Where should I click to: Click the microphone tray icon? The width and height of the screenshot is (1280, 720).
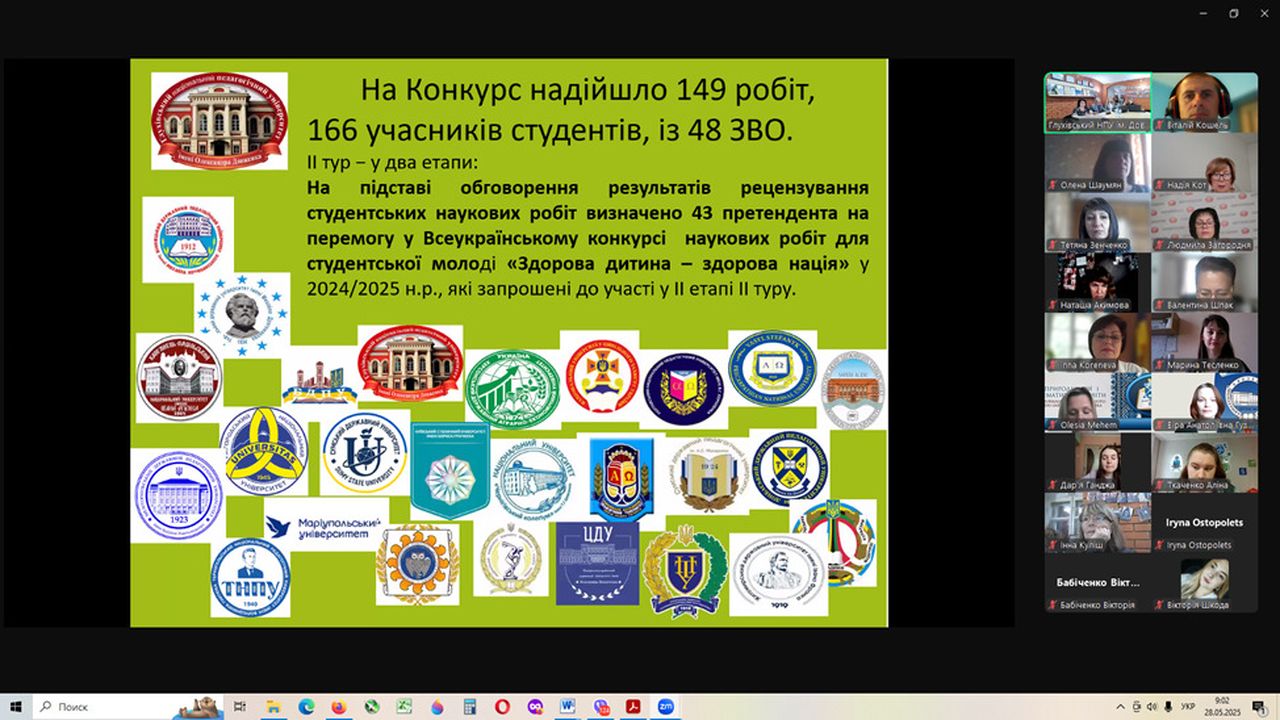(x=1169, y=706)
